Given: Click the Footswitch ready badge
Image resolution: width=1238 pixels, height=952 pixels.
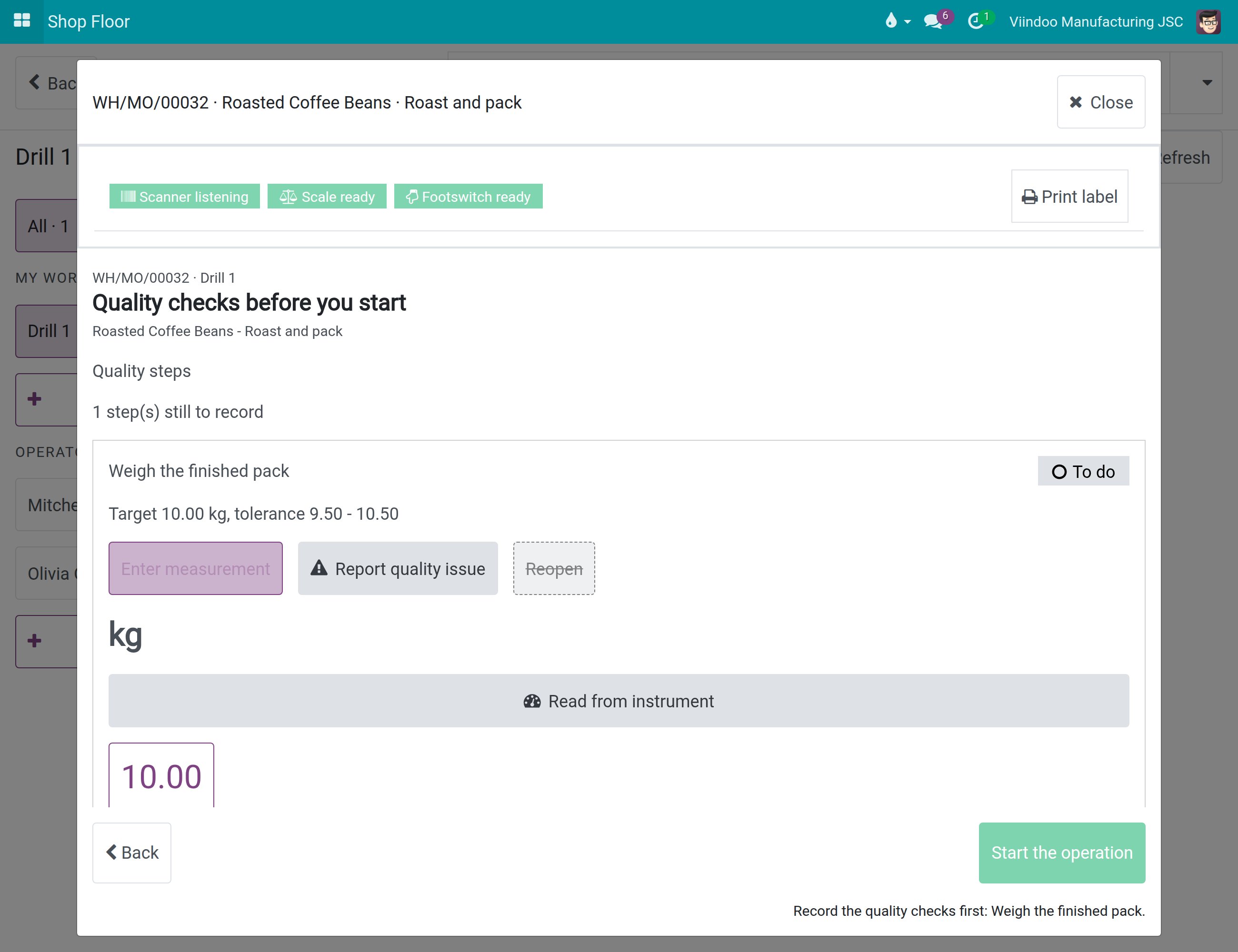Looking at the screenshot, I should click(468, 196).
